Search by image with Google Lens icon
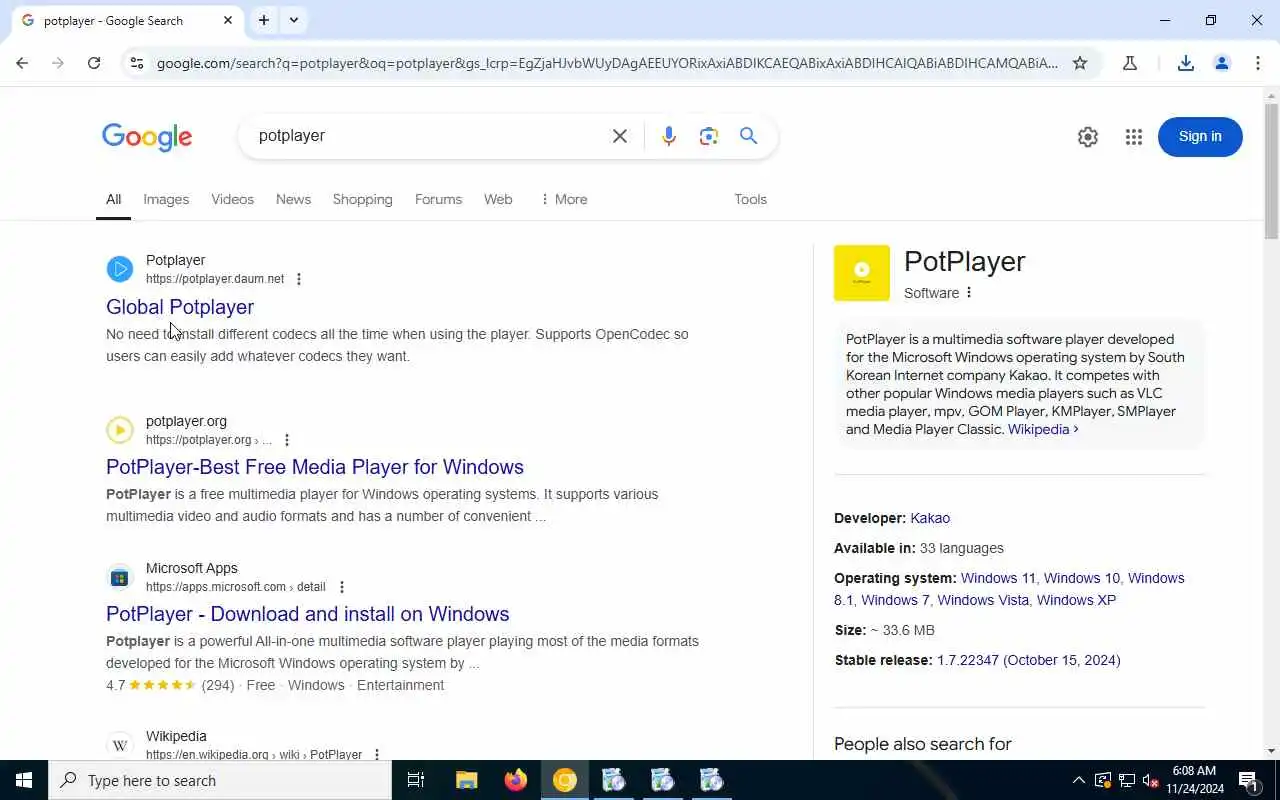 click(x=709, y=136)
